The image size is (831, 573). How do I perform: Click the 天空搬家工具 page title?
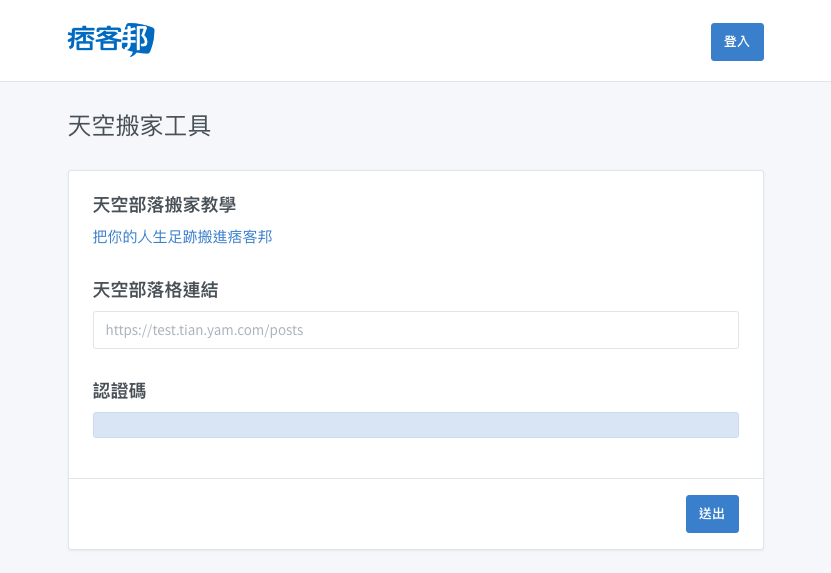139,126
